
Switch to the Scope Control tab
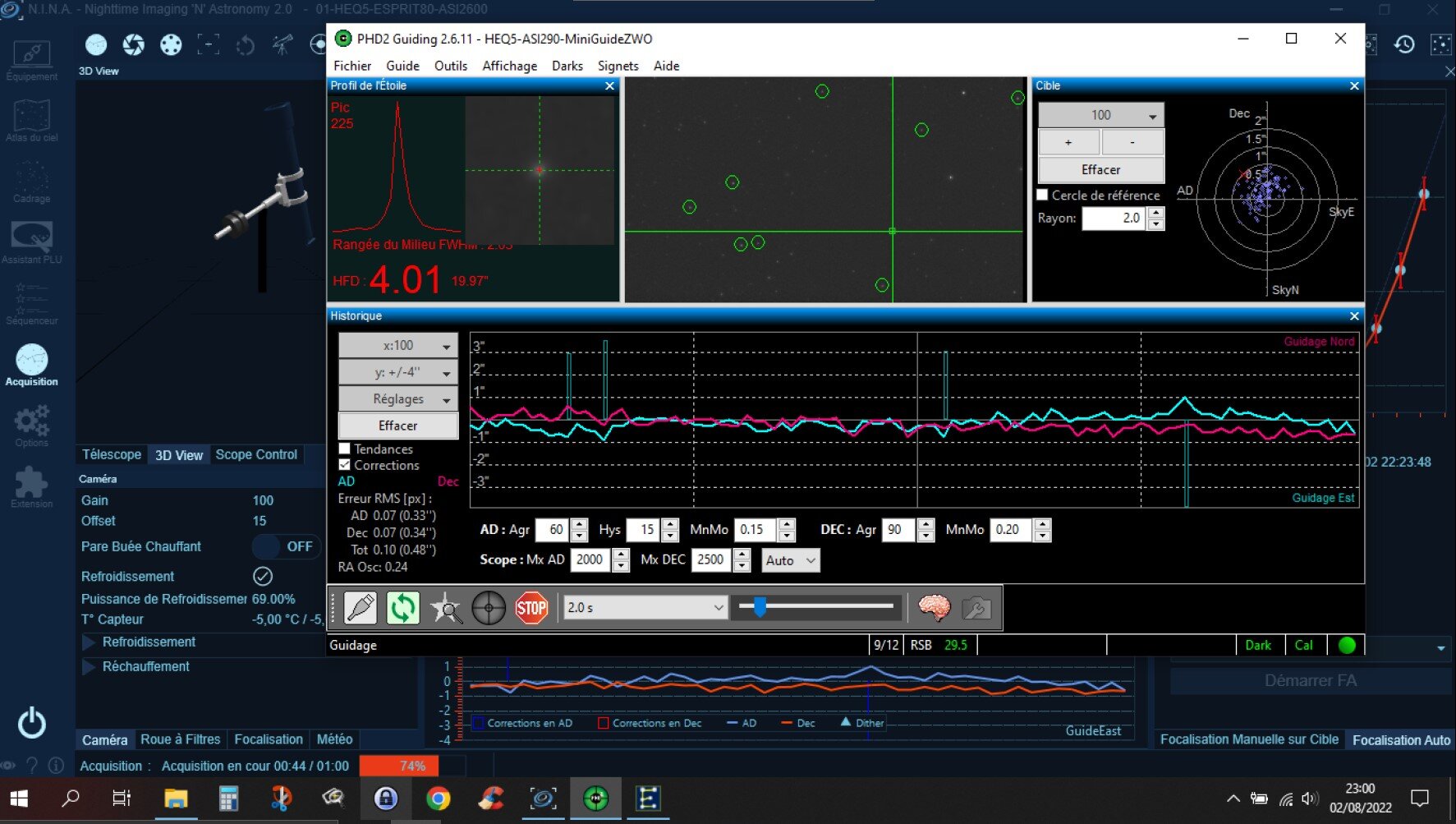pyautogui.click(x=256, y=454)
